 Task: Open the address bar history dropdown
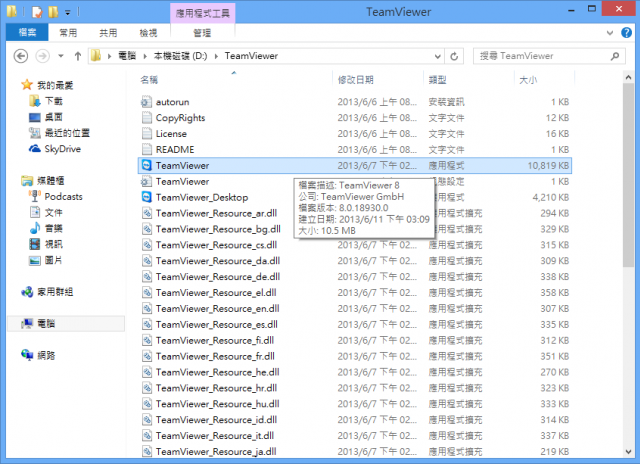437,56
